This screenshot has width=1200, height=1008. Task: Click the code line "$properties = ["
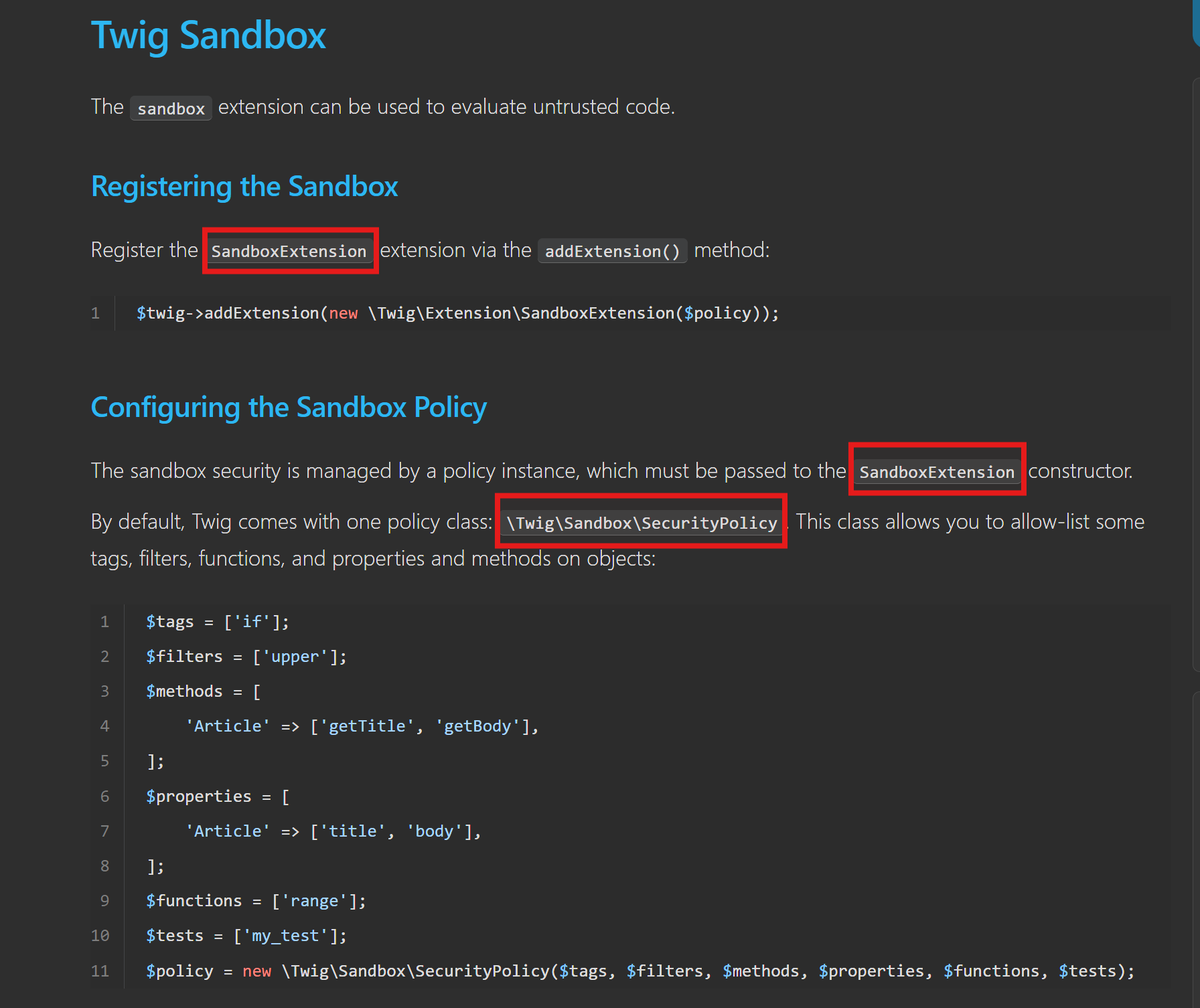click(218, 796)
